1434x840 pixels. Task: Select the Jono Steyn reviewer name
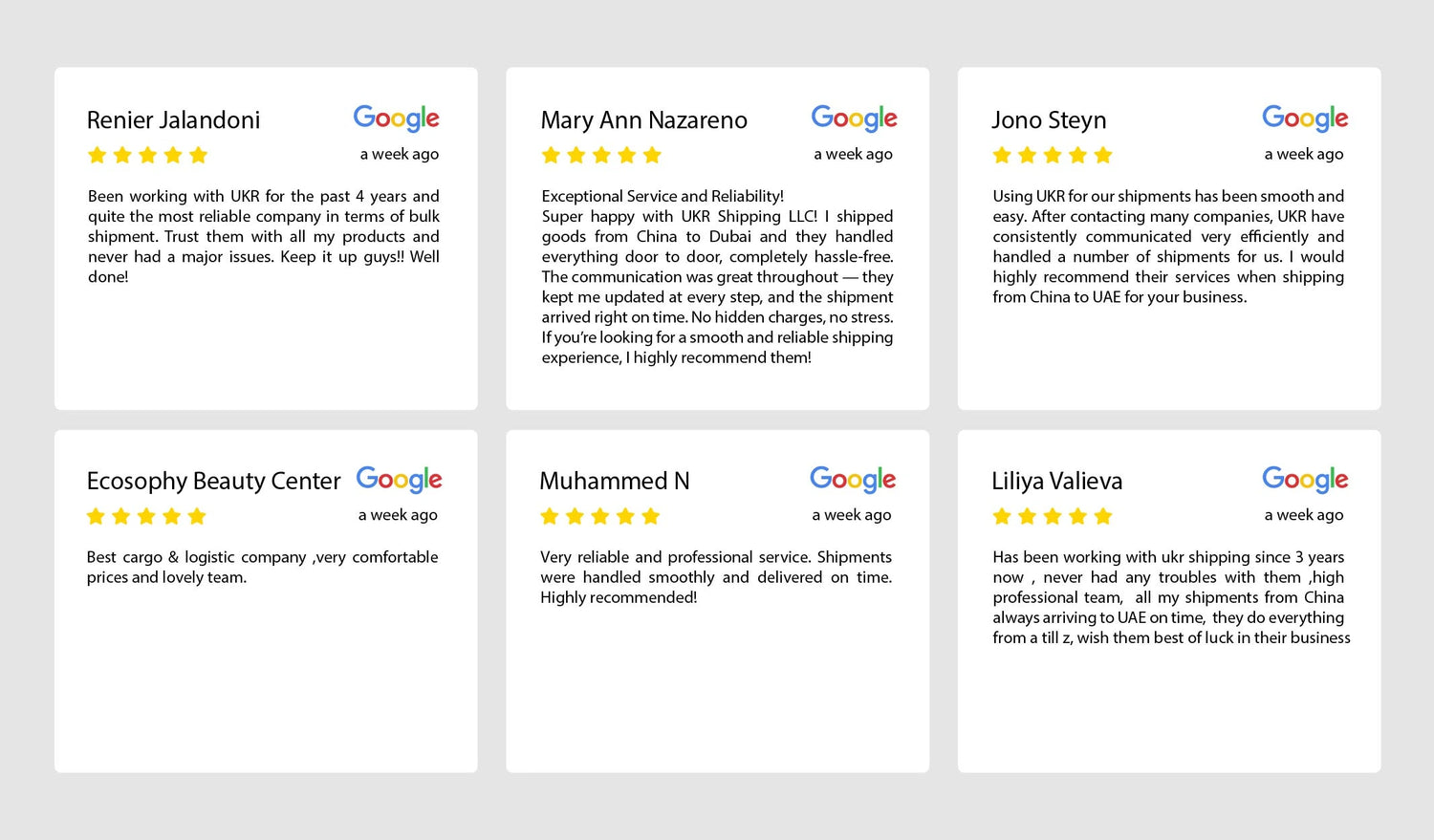click(x=1049, y=120)
